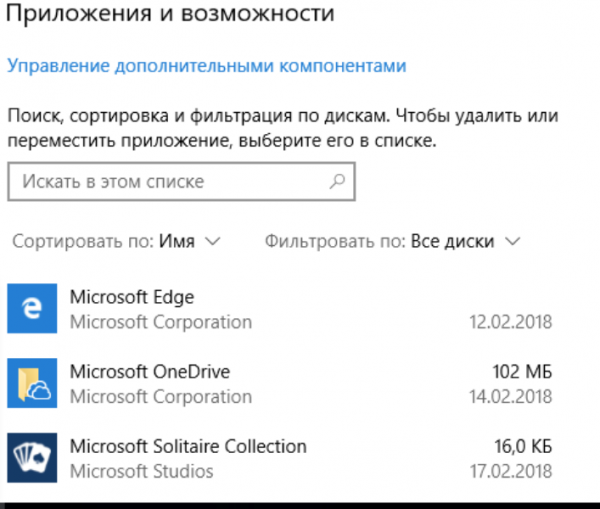Screen dimensions: 600x509
Task: Open Управление дополнительными компонентами link
Action: [x=207, y=65]
